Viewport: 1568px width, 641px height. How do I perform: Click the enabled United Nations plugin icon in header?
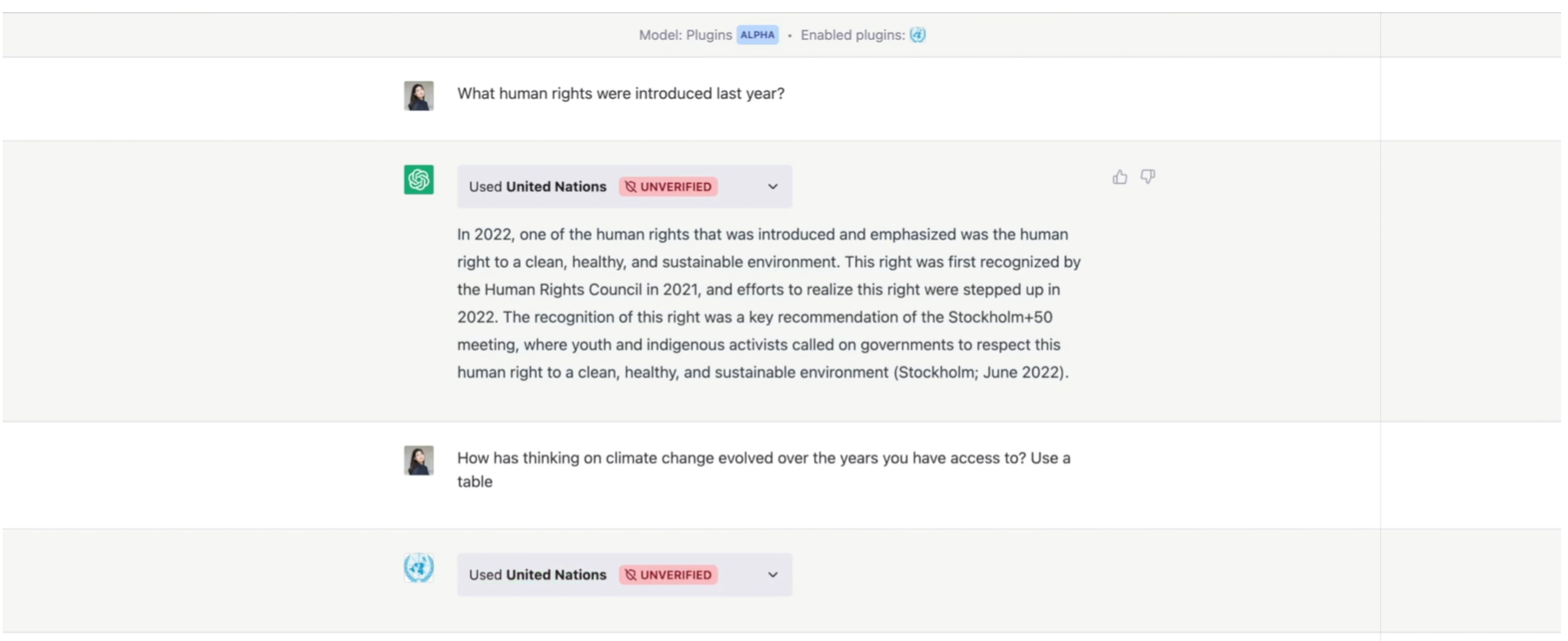[x=919, y=35]
